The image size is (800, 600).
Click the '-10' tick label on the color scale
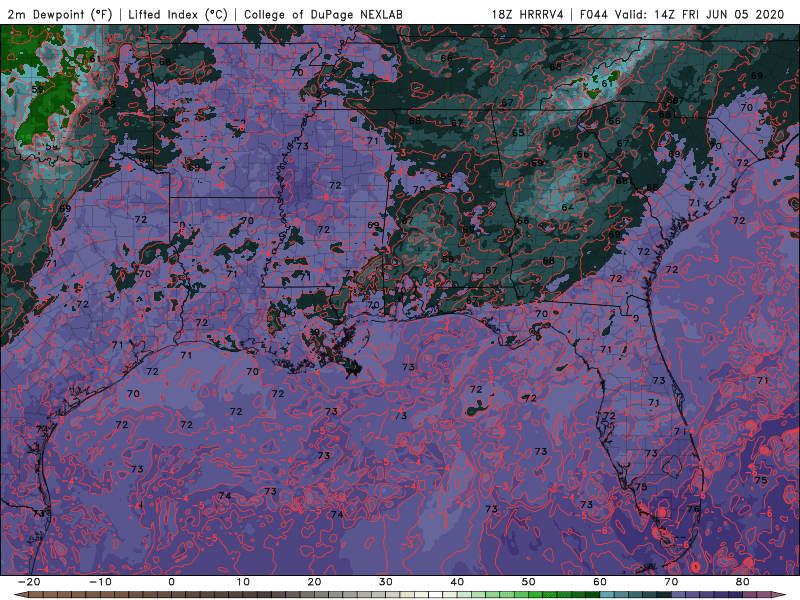[100, 582]
